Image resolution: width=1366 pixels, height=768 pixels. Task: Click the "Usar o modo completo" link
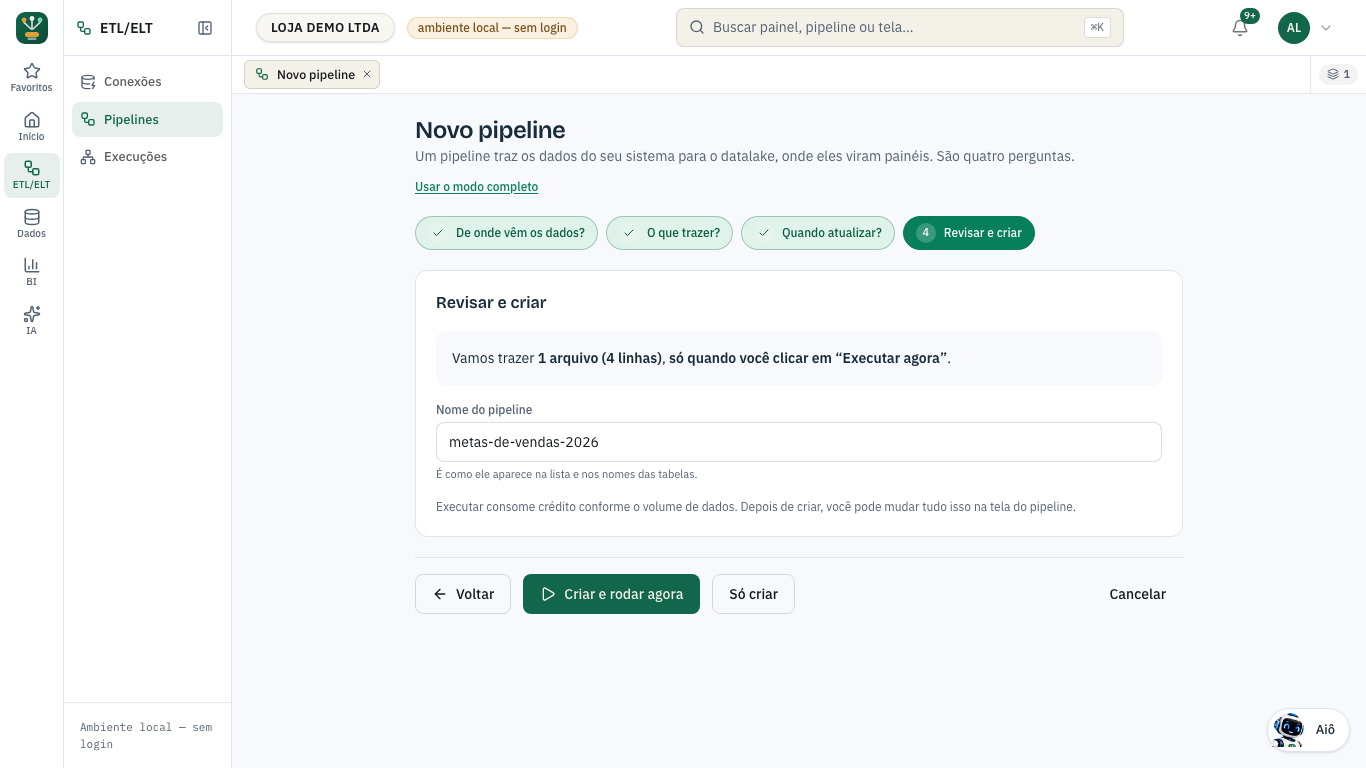coord(477,187)
